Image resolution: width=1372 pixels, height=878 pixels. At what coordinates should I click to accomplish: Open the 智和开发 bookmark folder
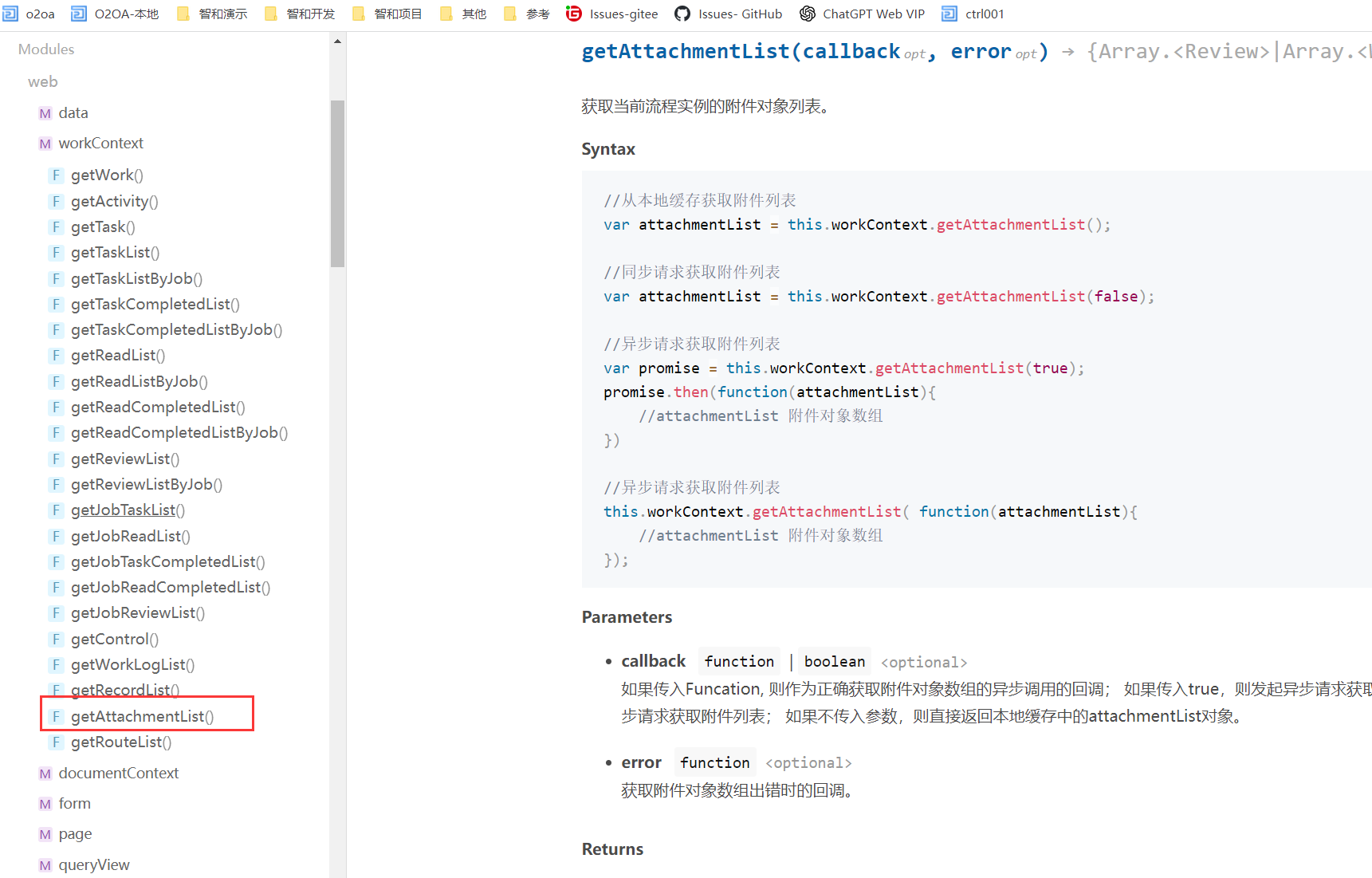click(300, 14)
